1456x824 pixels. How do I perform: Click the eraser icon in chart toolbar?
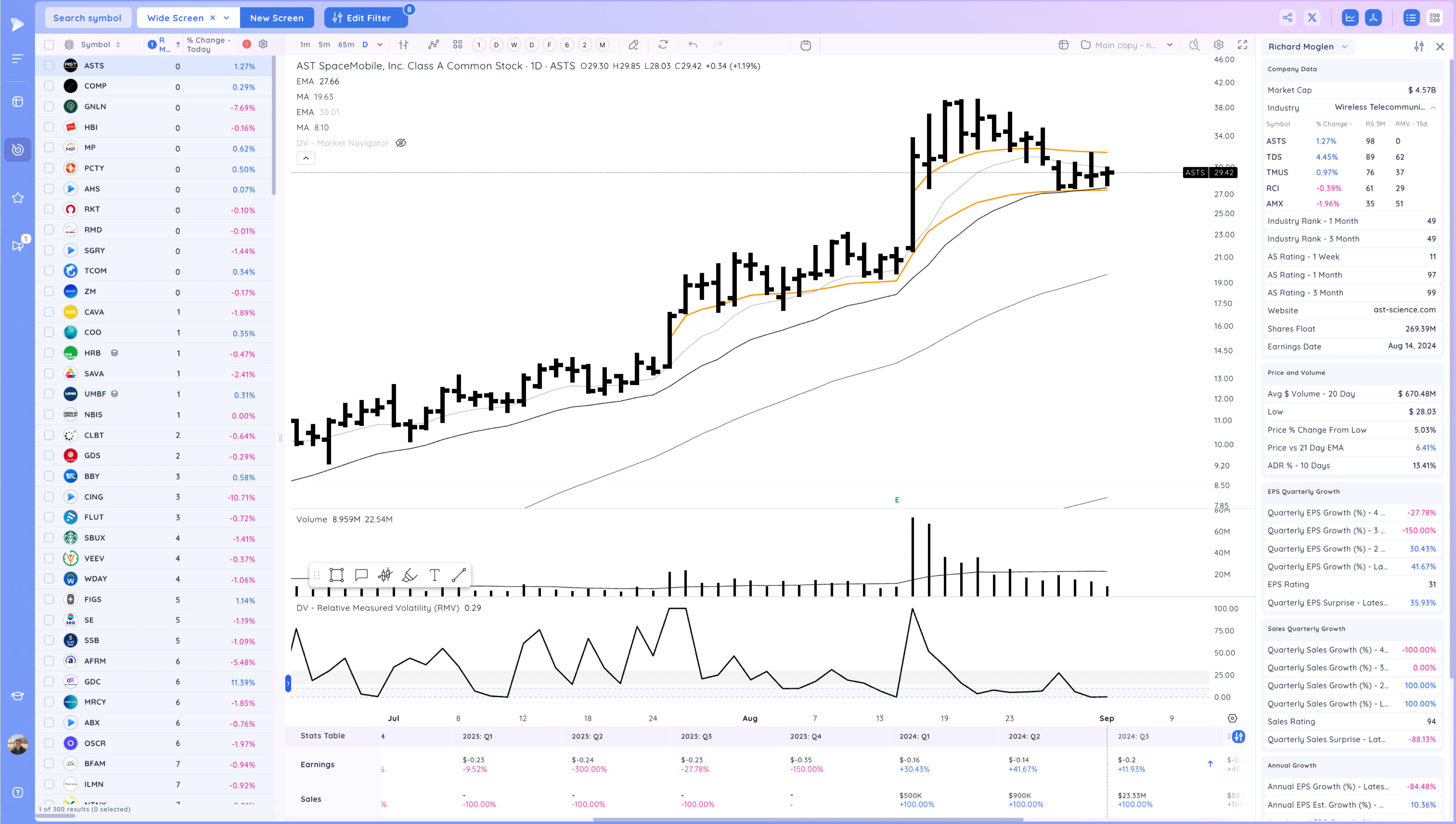(633, 45)
